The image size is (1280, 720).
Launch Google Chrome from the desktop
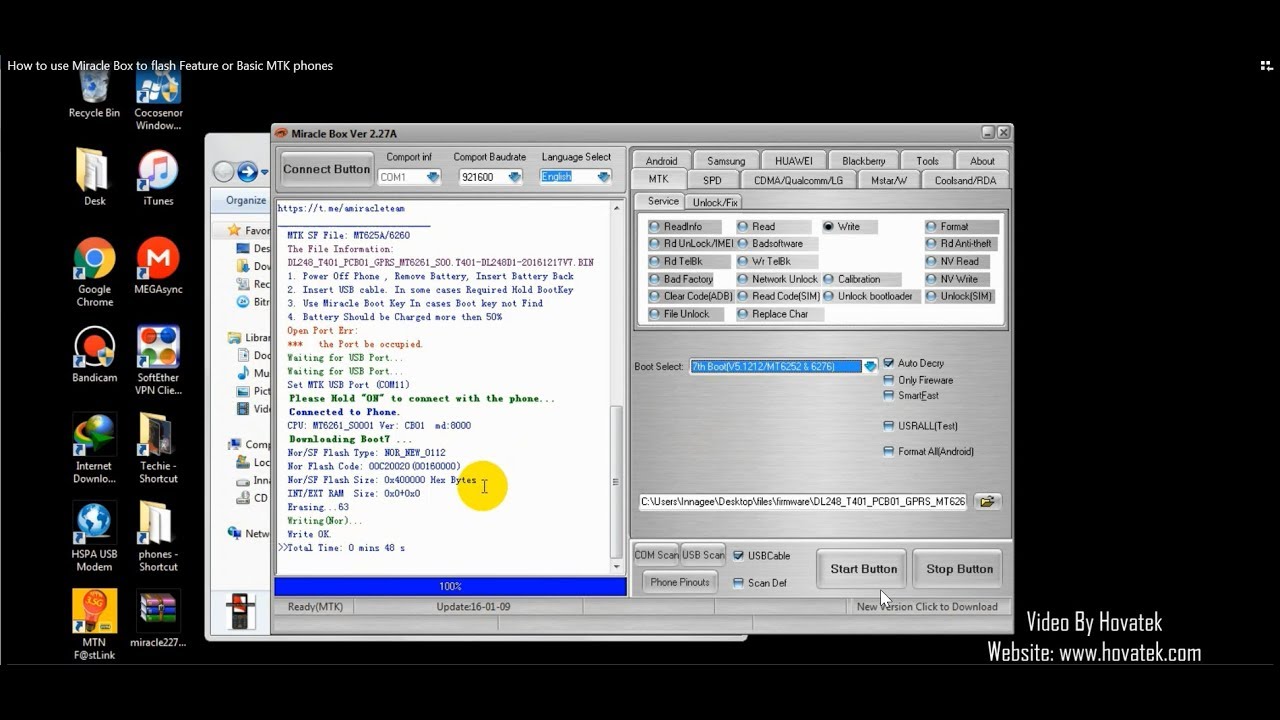coord(94,271)
